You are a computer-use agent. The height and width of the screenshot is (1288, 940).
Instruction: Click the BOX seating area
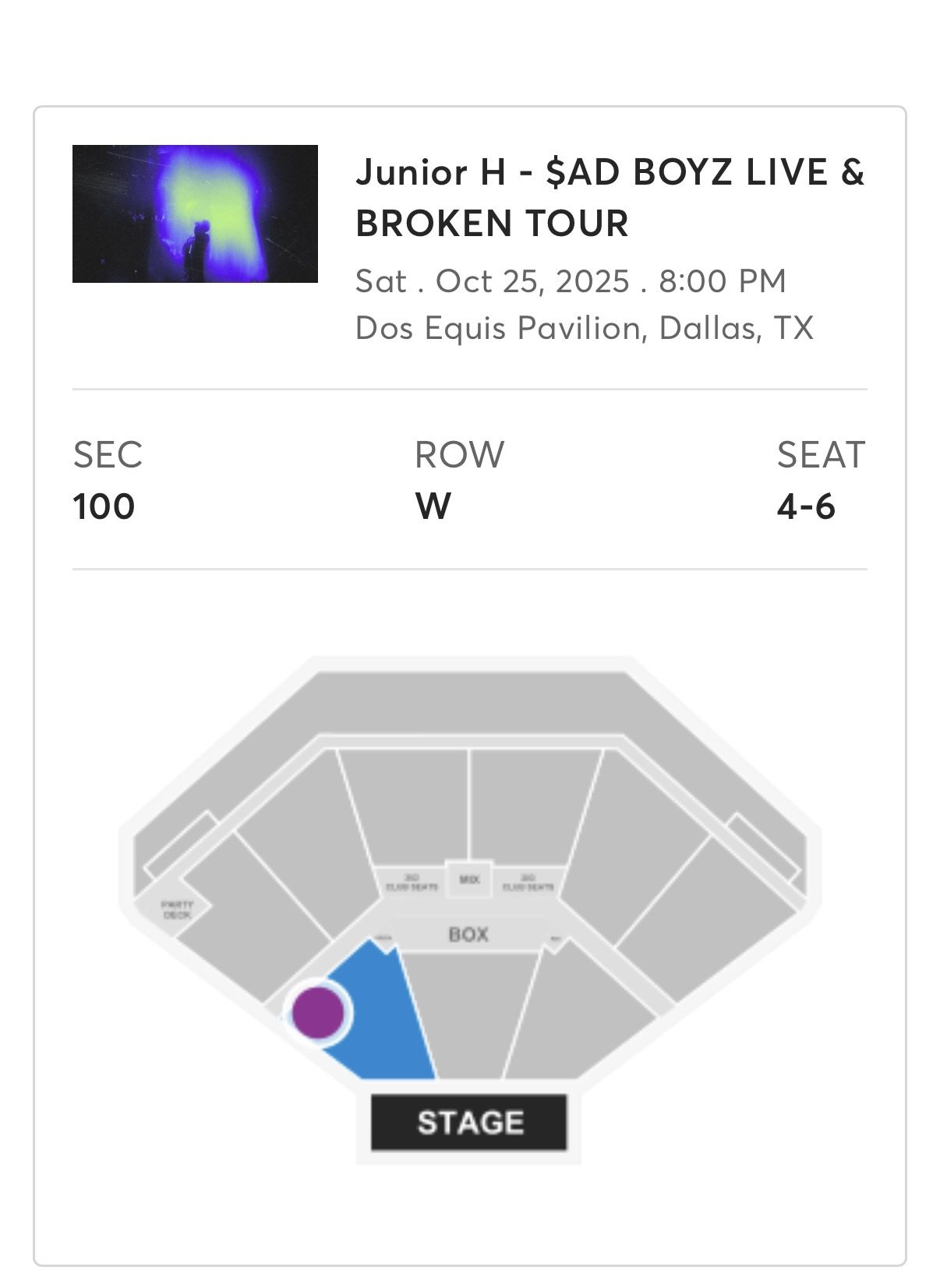pyautogui.click(x=468, y=934)
